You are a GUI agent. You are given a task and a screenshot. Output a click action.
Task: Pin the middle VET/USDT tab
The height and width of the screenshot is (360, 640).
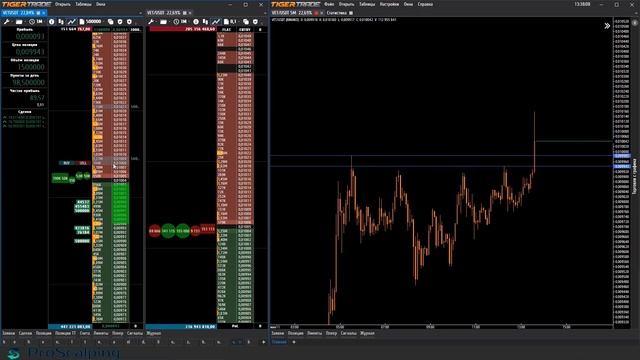click(184, 13)
